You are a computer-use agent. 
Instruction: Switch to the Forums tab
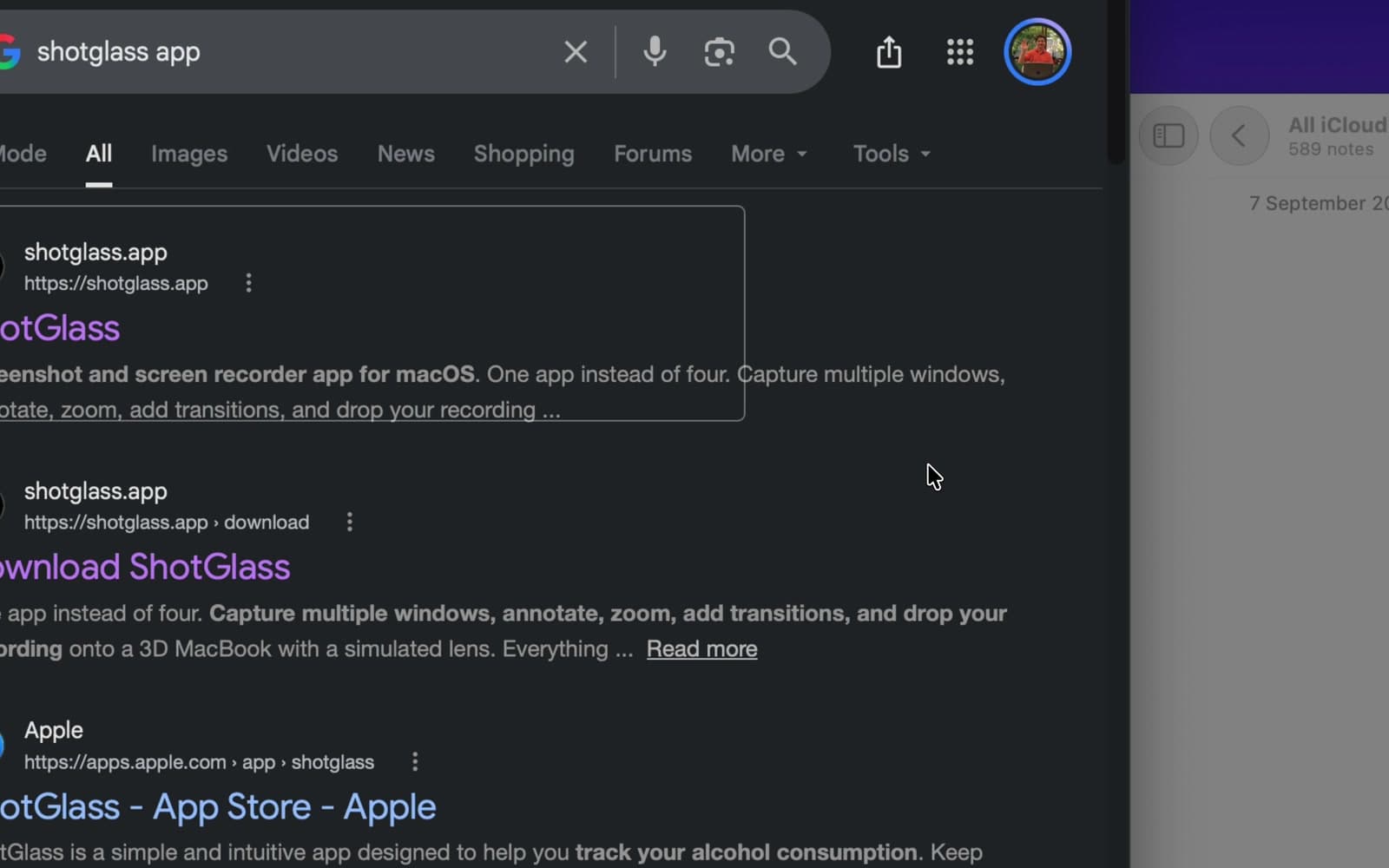[x=653, y=154]
